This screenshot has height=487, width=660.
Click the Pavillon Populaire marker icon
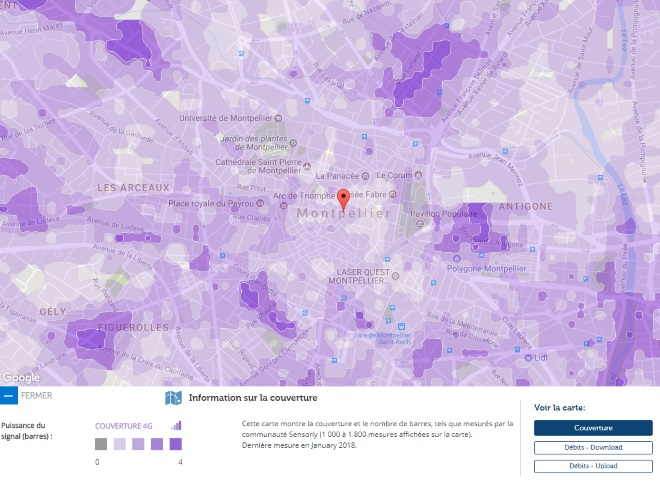coord(420,224)
